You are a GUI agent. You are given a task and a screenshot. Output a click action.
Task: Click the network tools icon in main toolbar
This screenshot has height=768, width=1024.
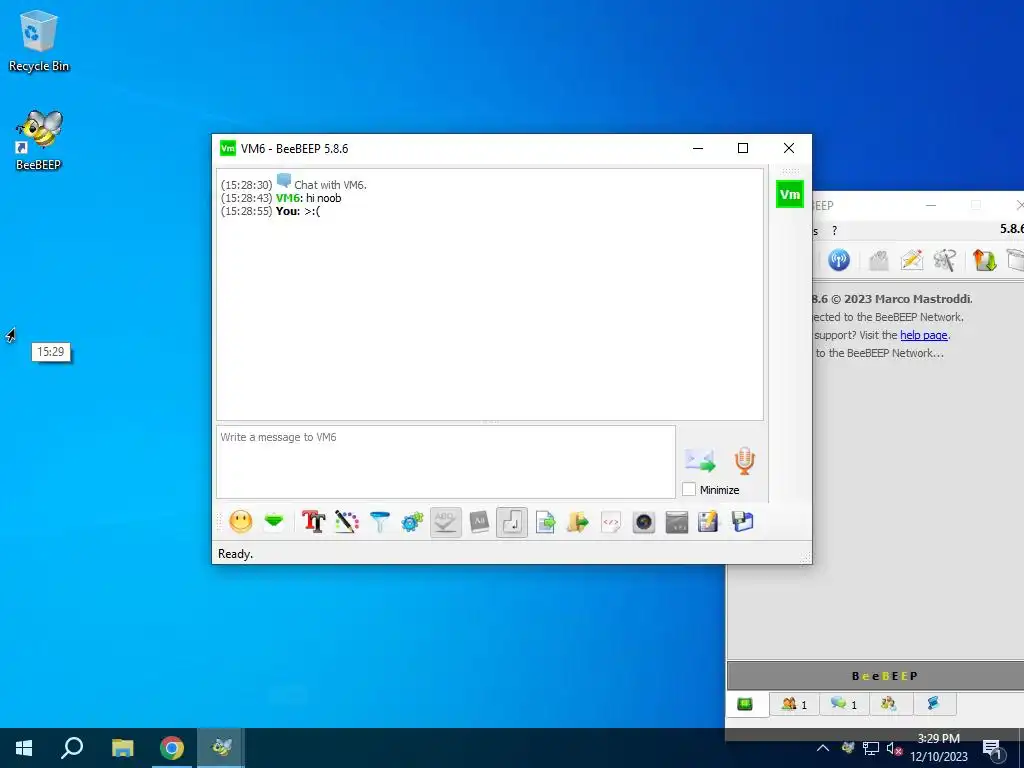(944, 260)
